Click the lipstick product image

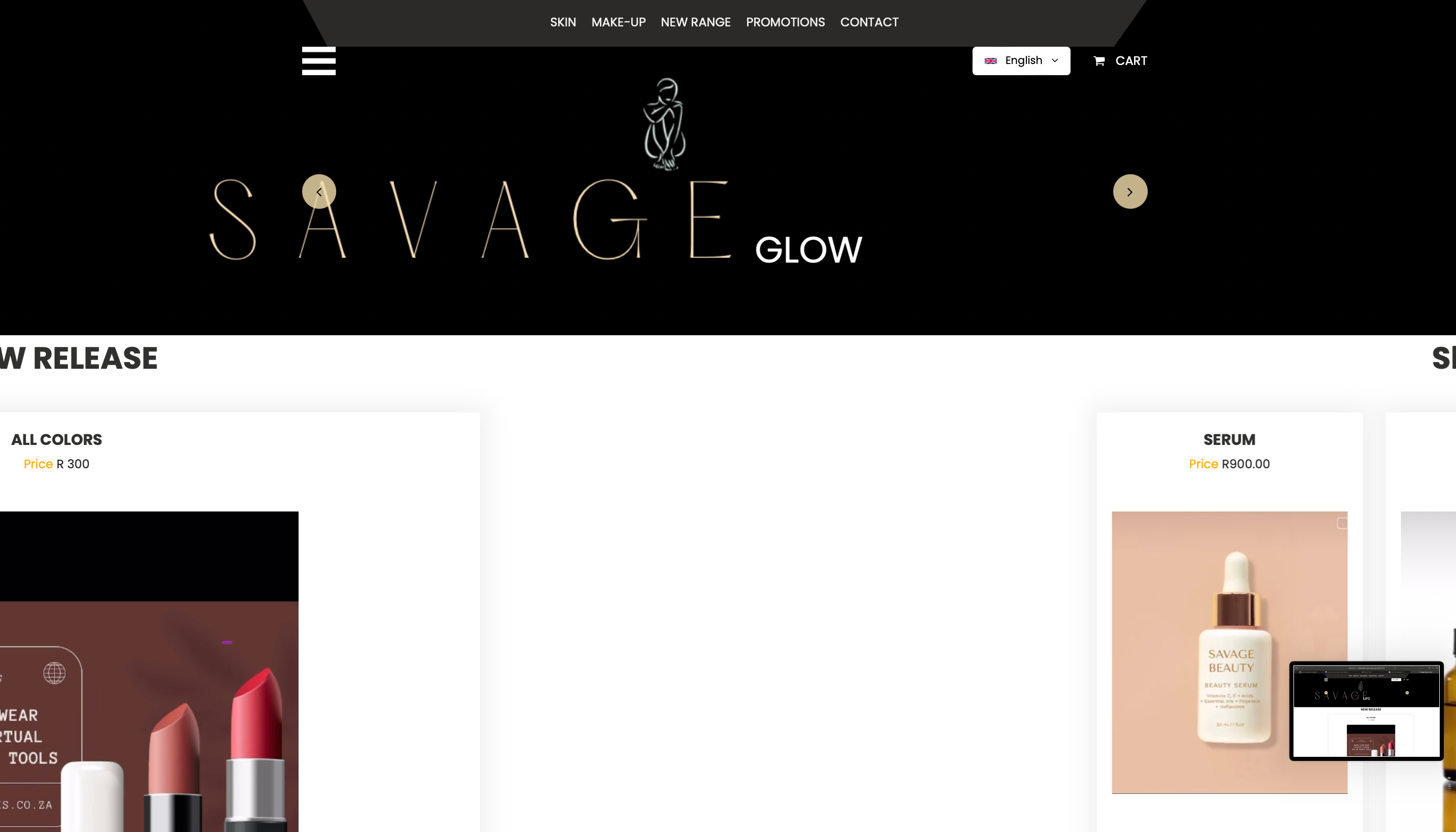tap(149, 671)
